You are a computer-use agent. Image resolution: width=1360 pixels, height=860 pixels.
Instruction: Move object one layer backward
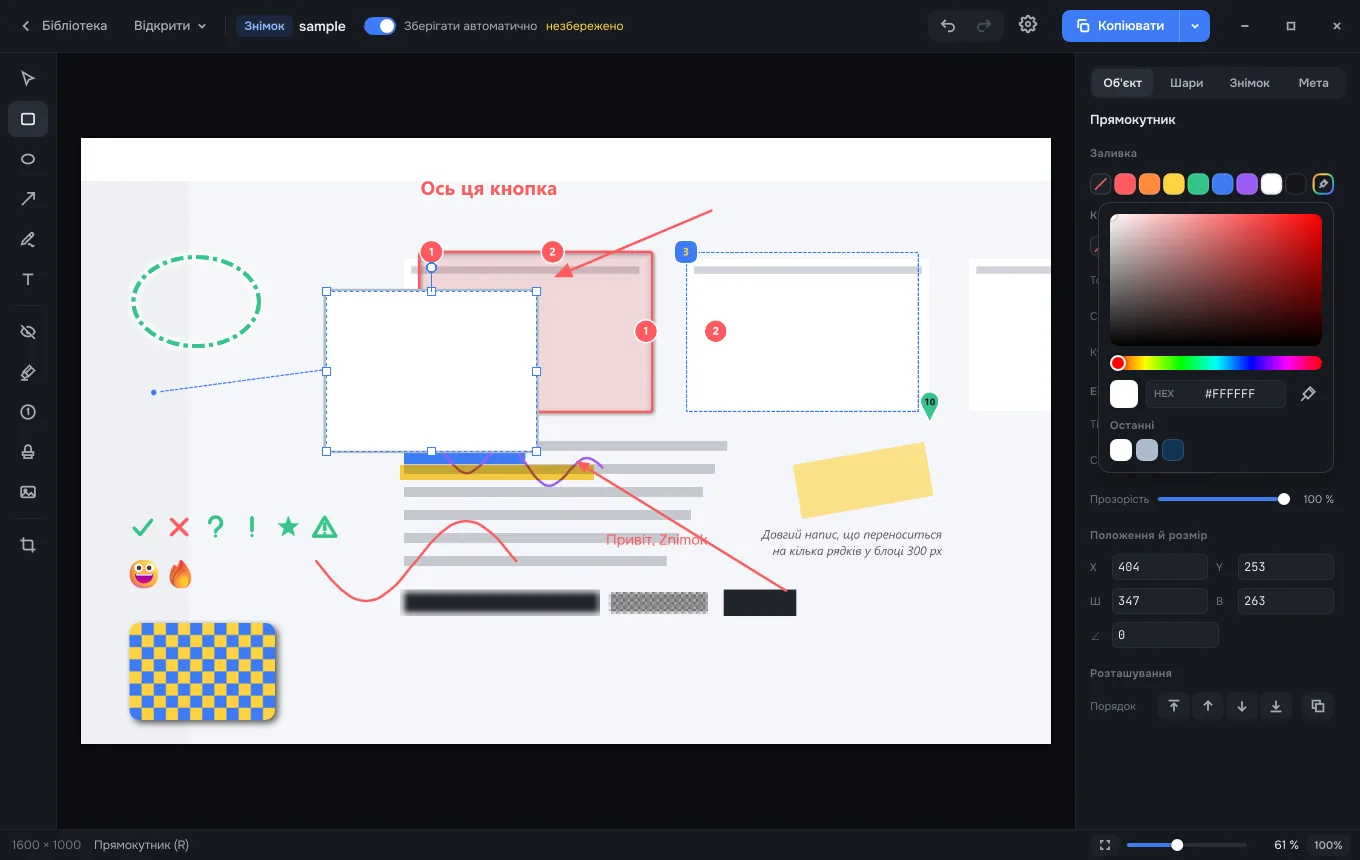1242,706
